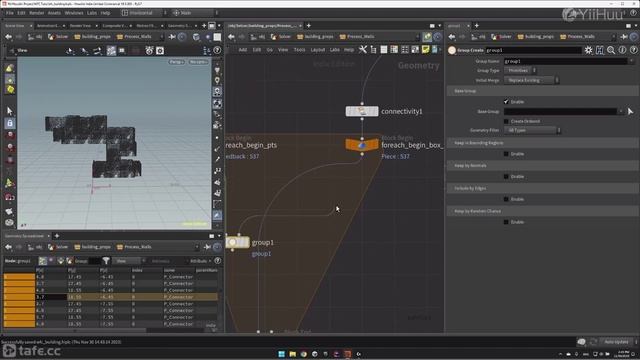Select the foreach_begin orange node
The height and width of the screenshot is (360, 640).
click(x=362, y=145)
